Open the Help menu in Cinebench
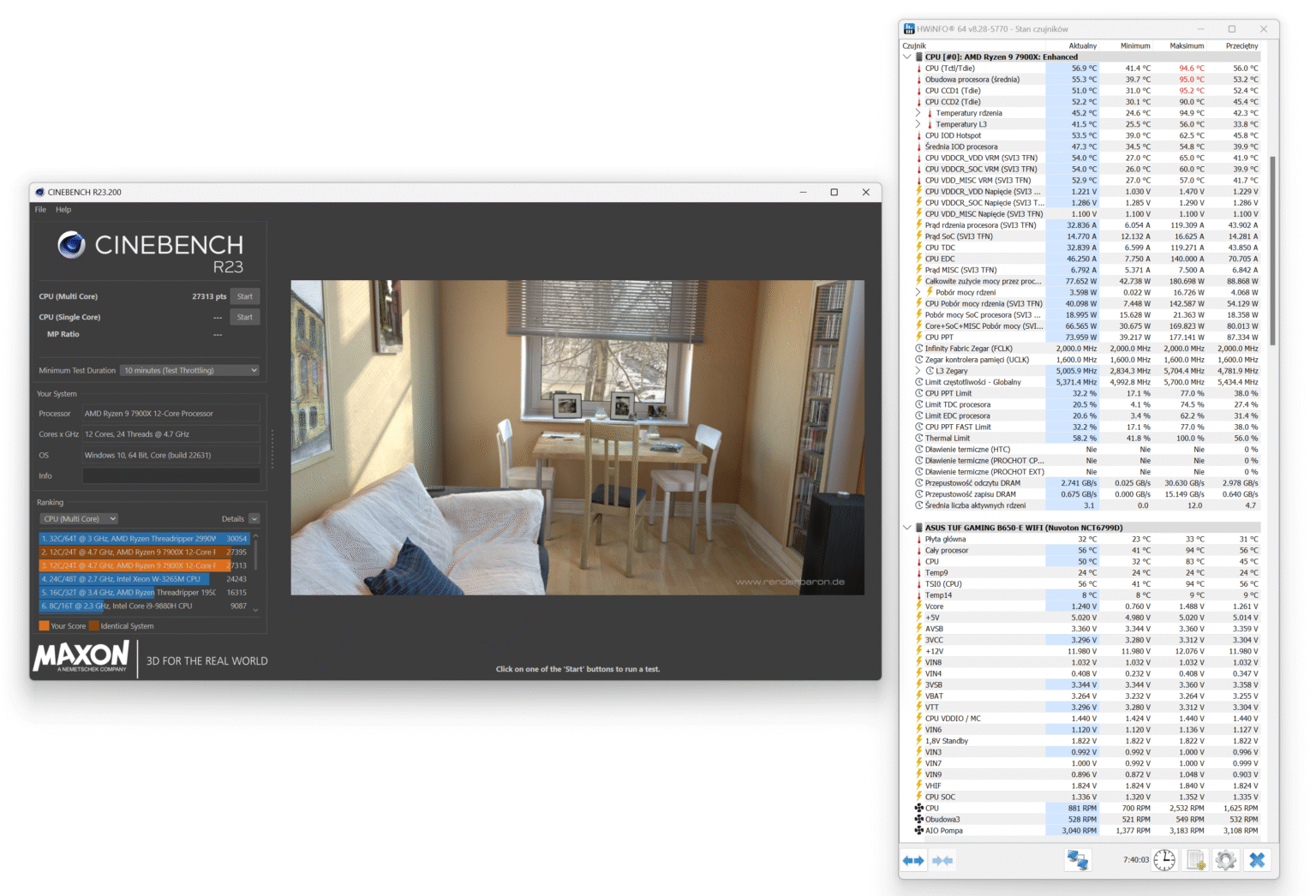1316x896 pixels. (x=63, y=210)
